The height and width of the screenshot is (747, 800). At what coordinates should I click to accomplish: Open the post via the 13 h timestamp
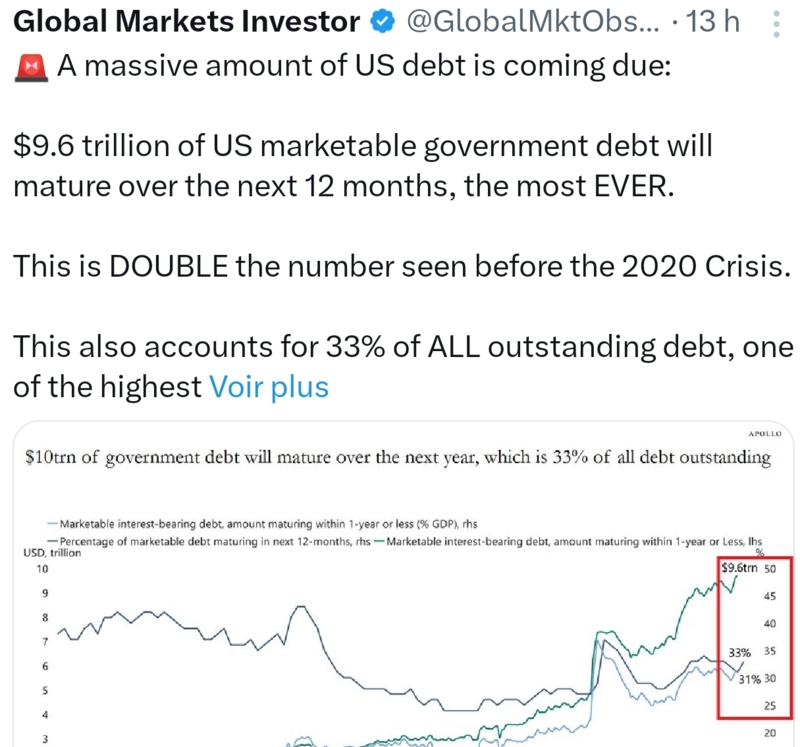(x=714, y=22)
